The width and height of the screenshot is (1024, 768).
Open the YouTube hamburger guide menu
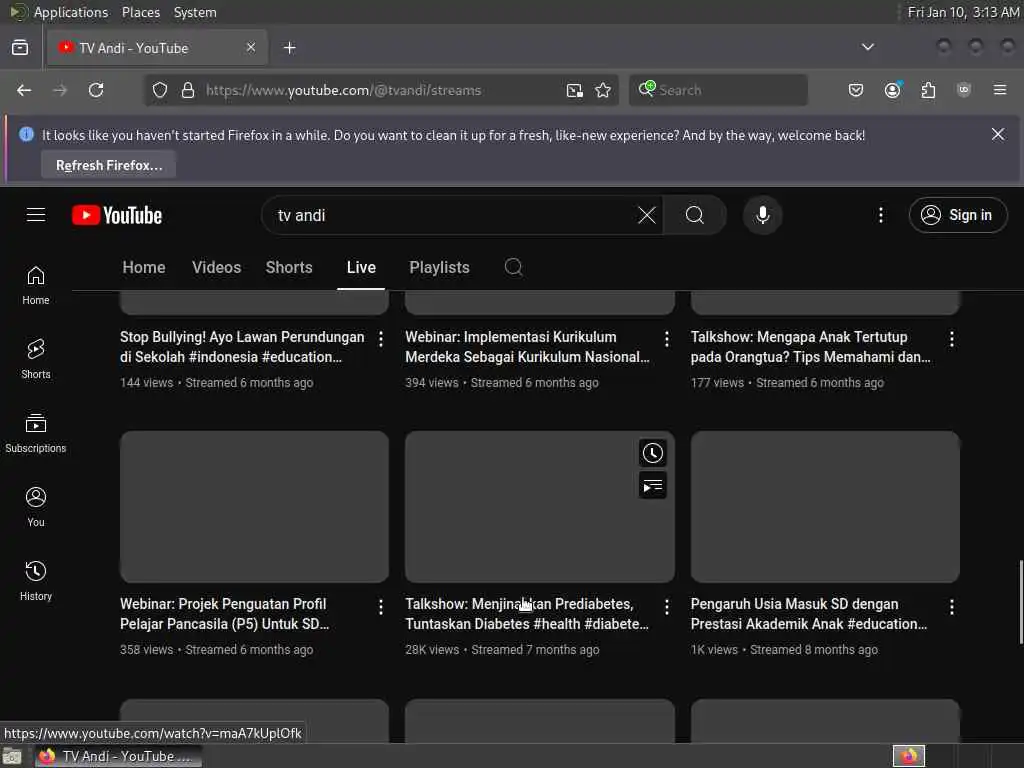pyautogui.click(x=36, y=215)
